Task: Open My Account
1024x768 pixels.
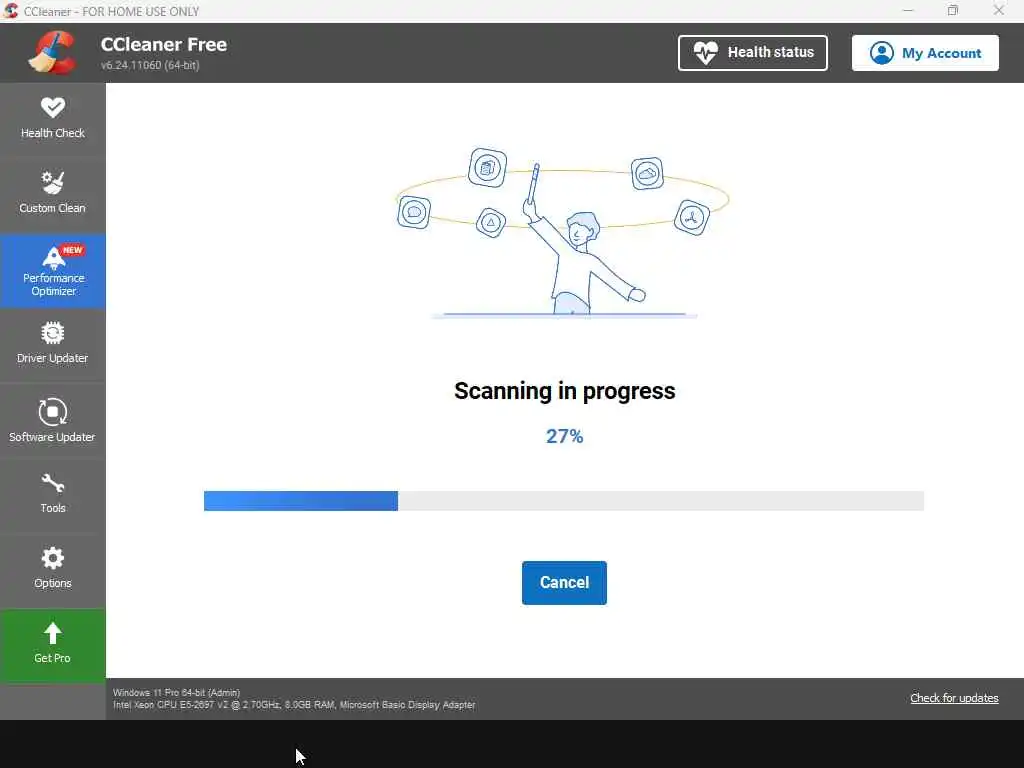Action: click(925, 53)
